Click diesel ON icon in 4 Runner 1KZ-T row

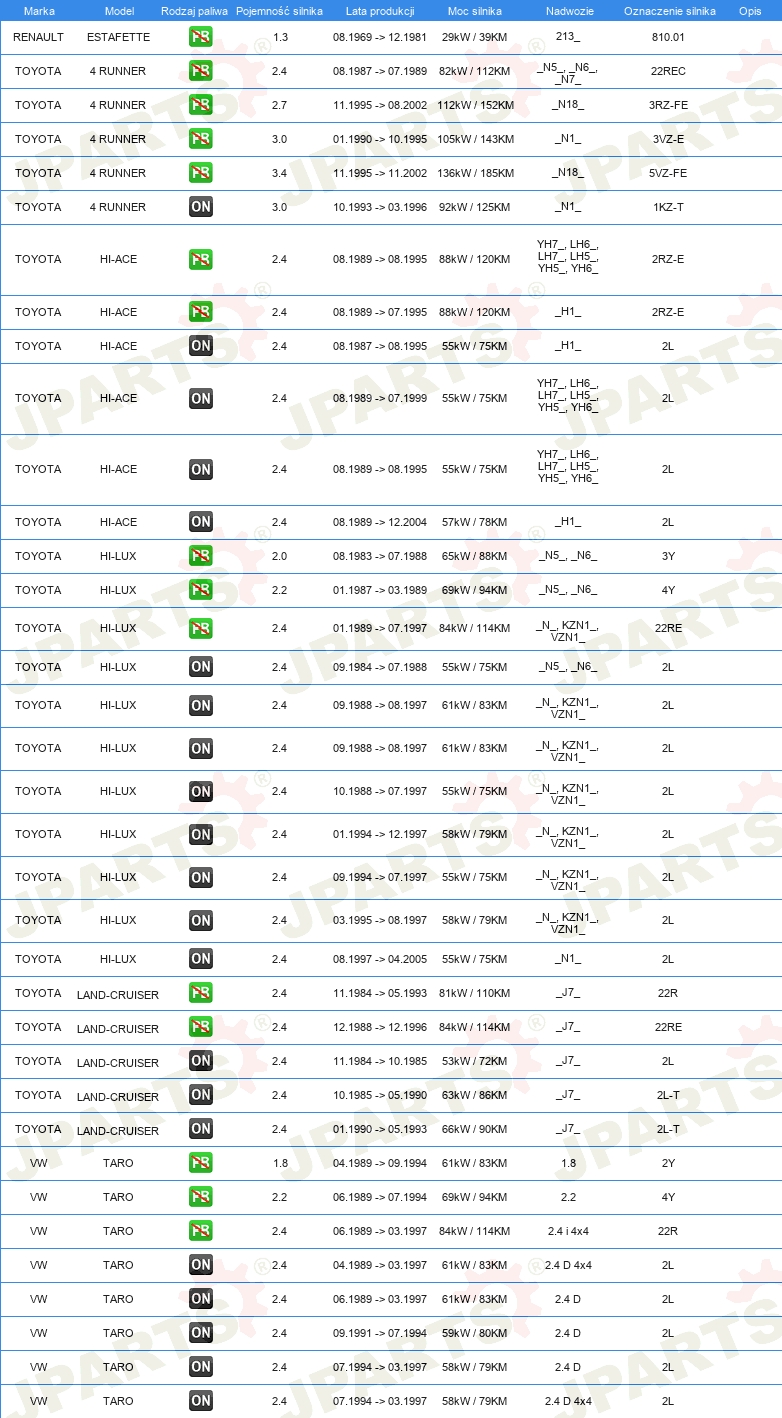[x=201, y=207]
